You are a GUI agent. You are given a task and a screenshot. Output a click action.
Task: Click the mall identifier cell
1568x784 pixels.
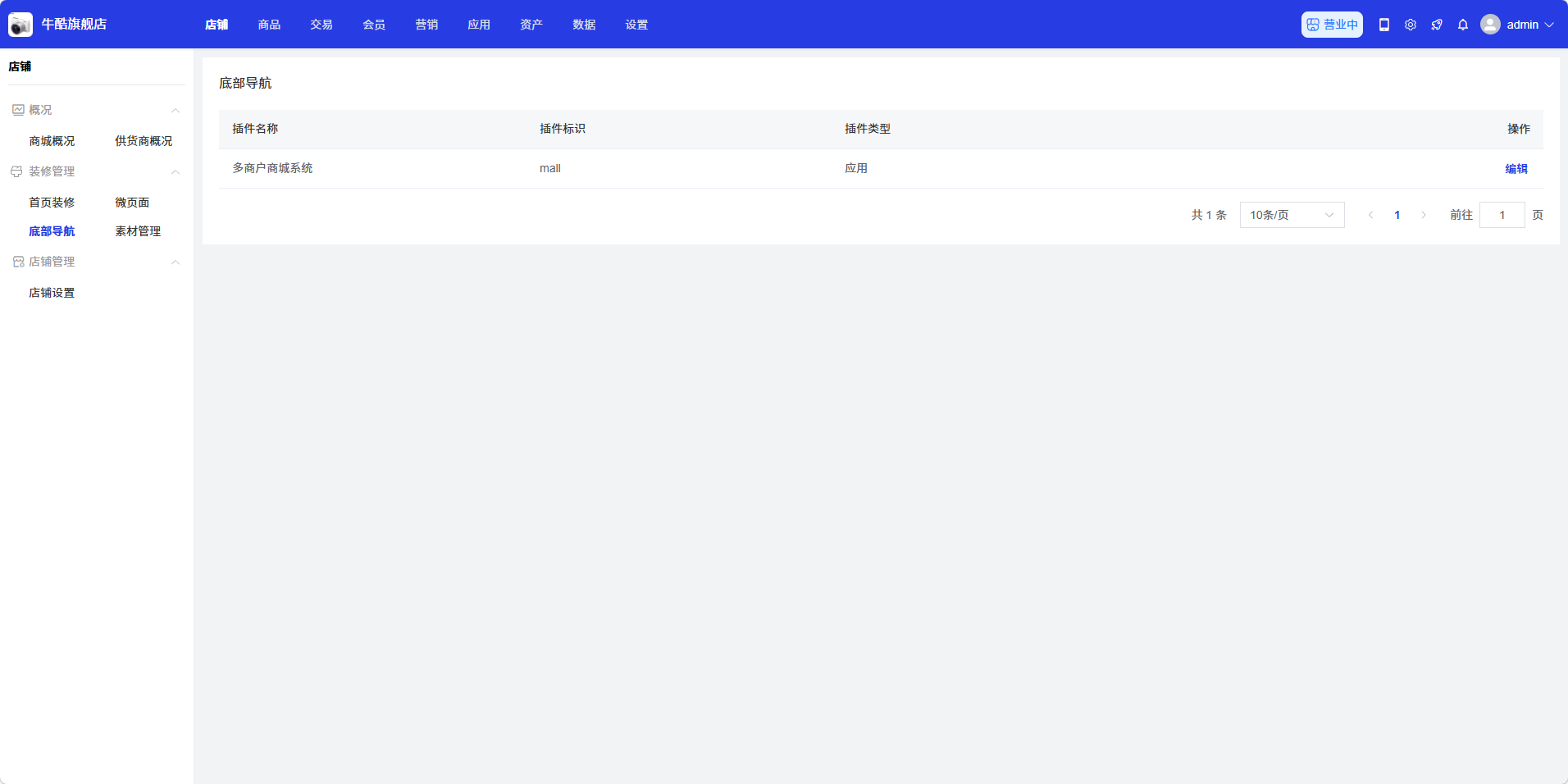(550, 168)
